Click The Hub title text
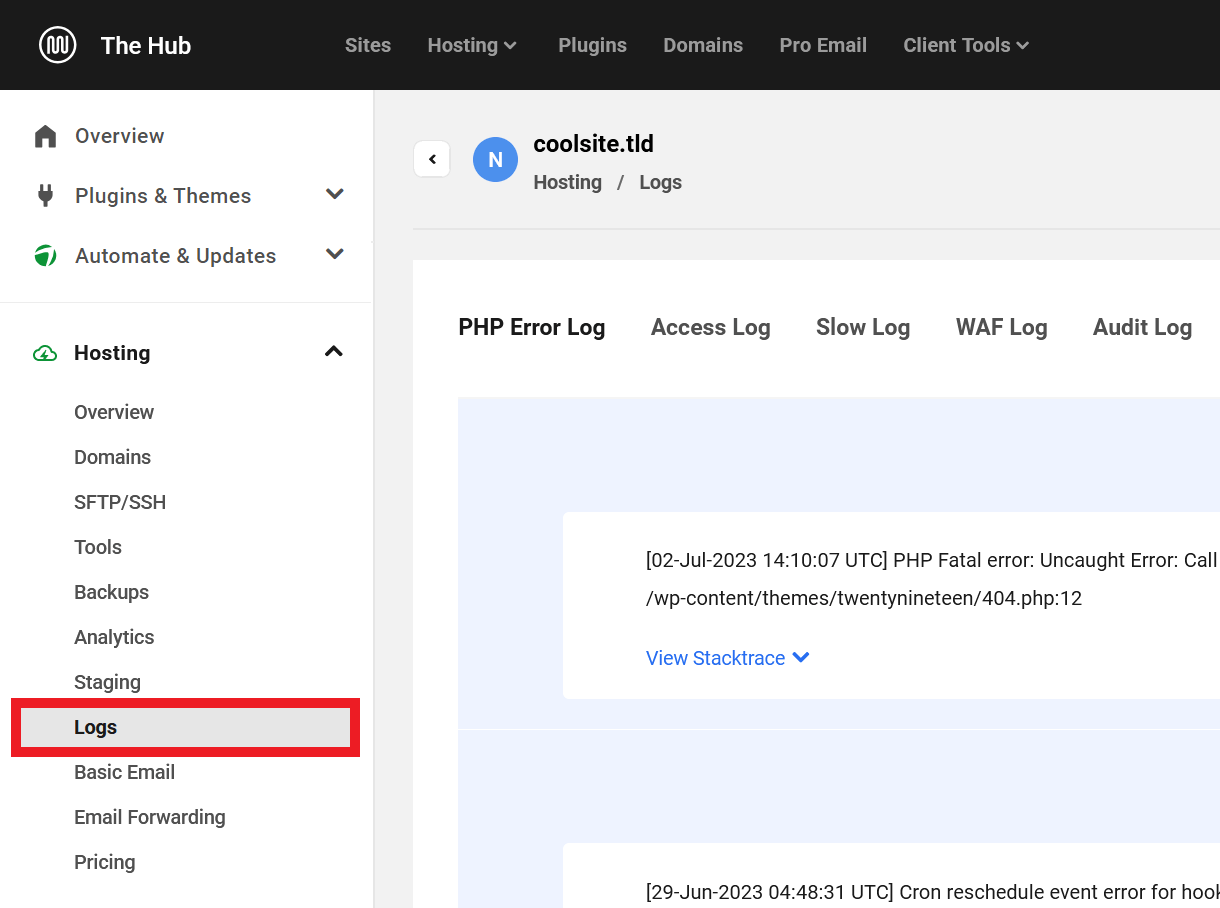 pos(146,45)
